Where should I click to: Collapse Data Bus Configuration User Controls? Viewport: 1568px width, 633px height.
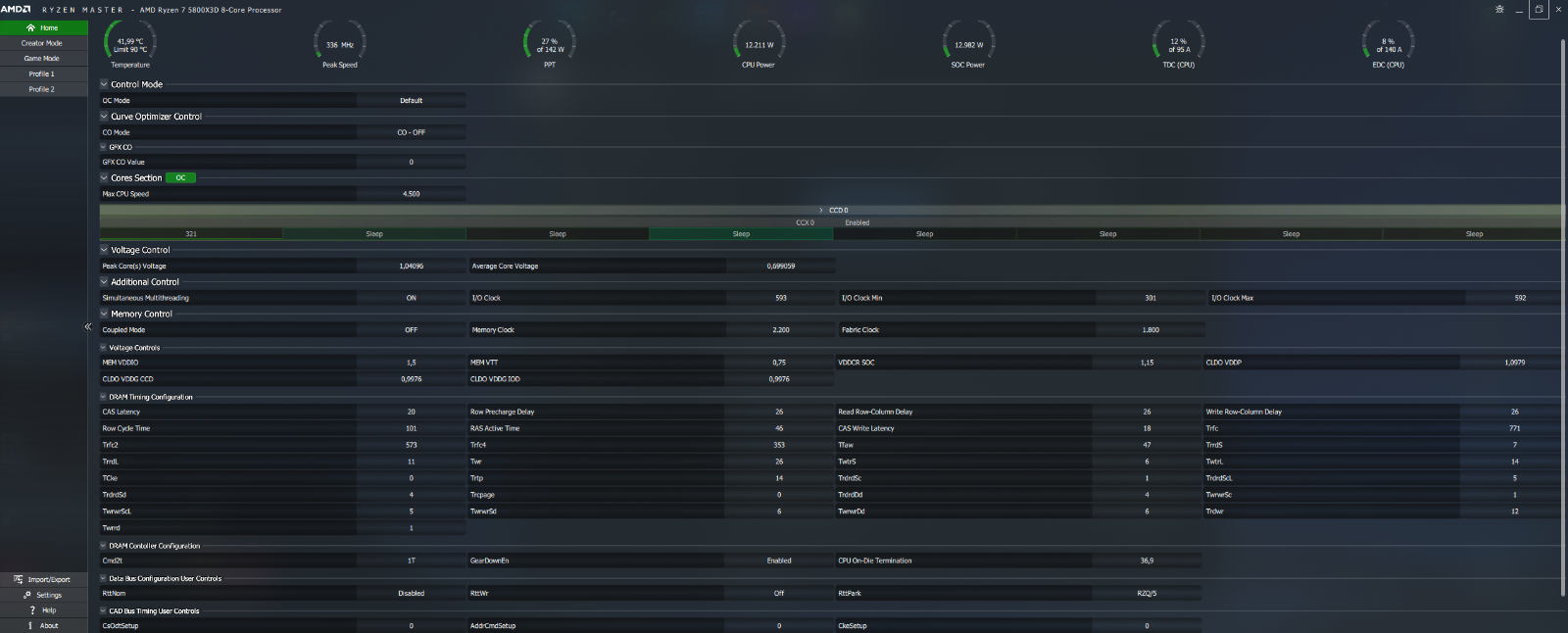point(103,578)
